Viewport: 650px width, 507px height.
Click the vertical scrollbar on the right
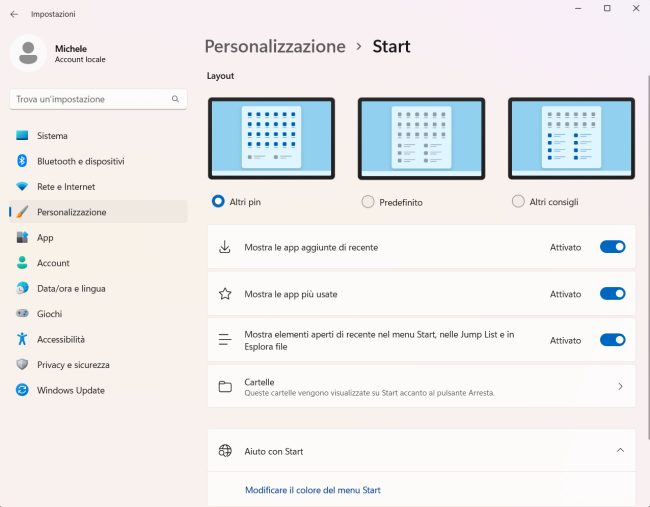pyautogui.click(x=648, y=257)
